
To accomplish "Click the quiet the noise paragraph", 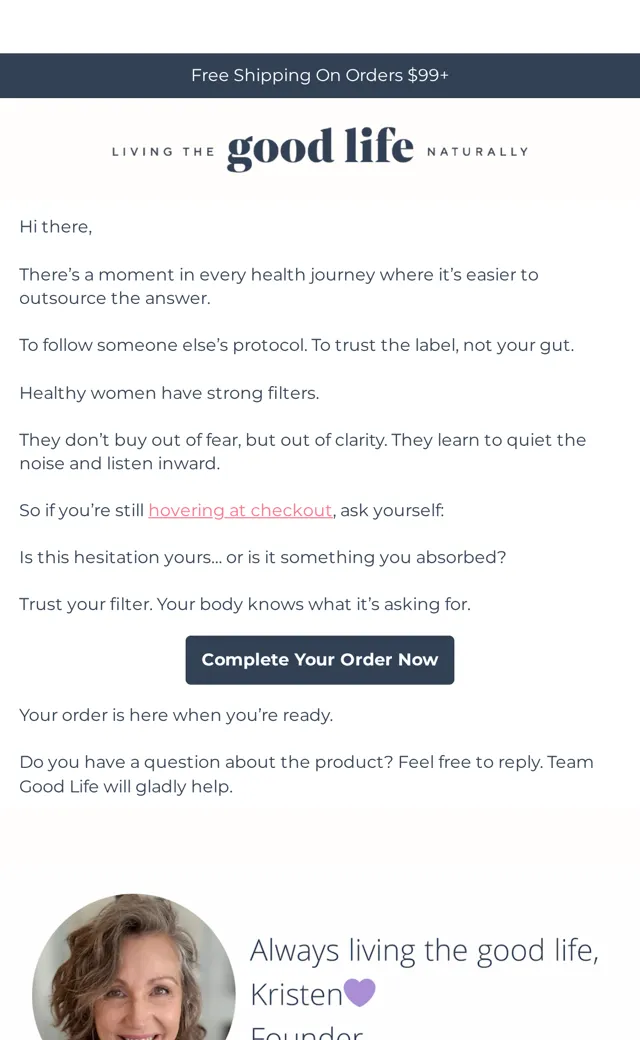I will pos(302,452).
